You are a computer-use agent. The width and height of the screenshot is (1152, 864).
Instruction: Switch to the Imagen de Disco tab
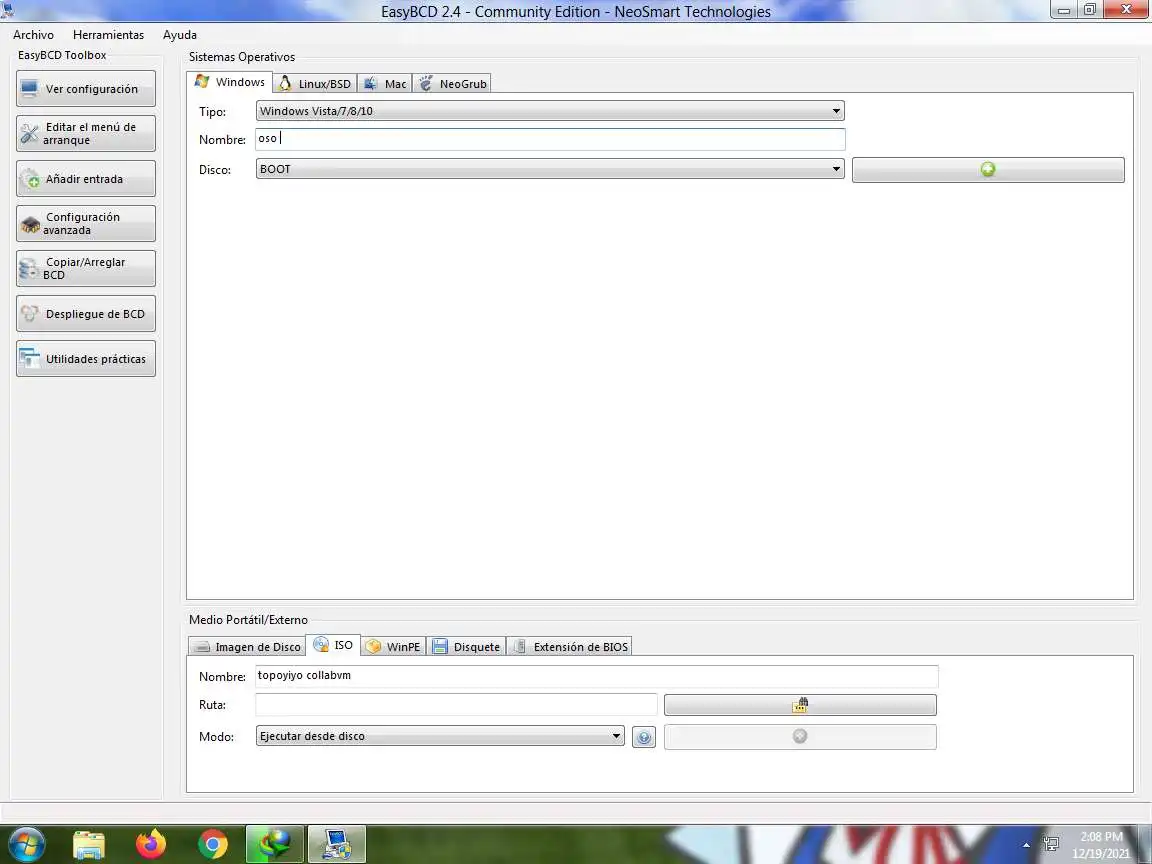tap(247, 647)
